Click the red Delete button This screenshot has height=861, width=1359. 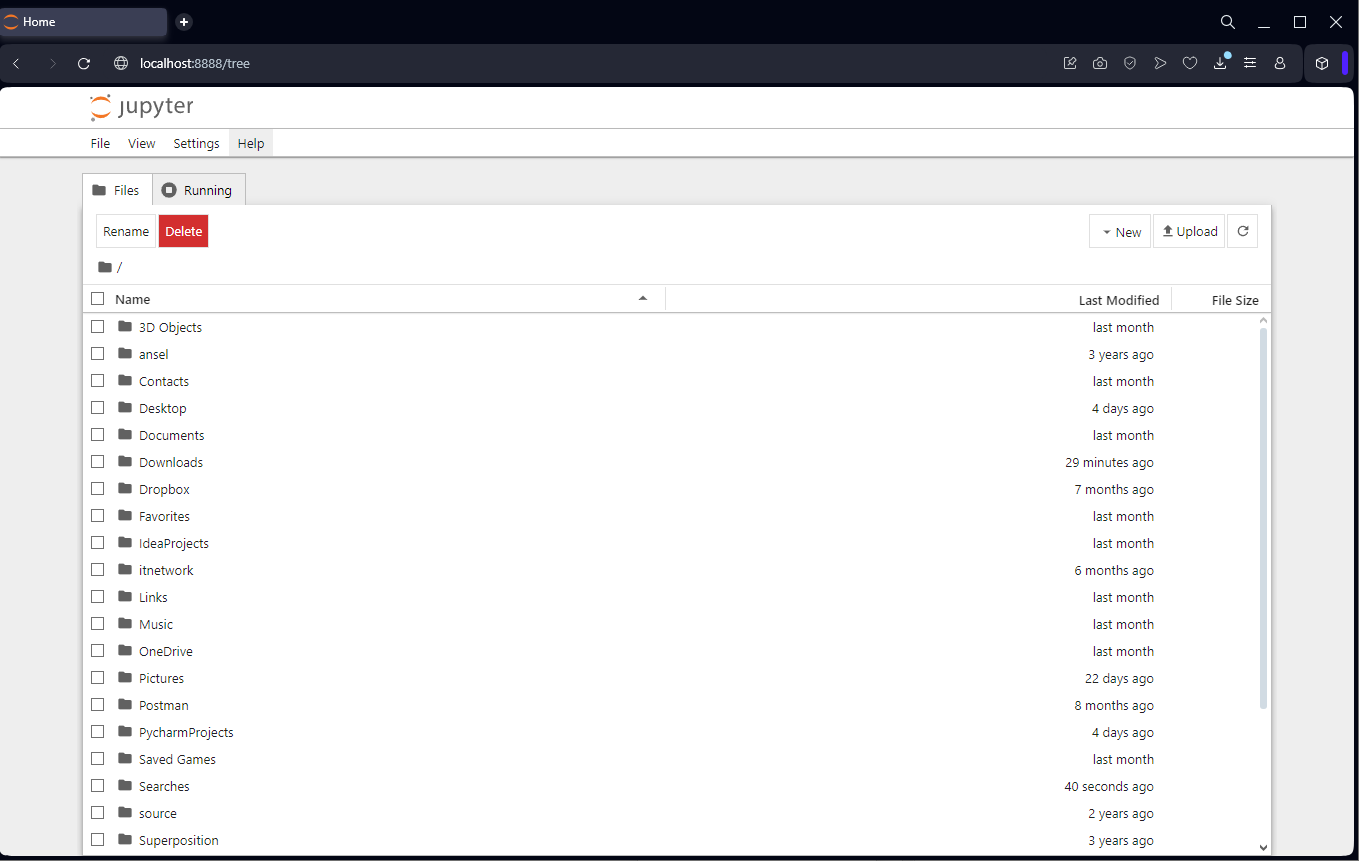pos(183,231)
